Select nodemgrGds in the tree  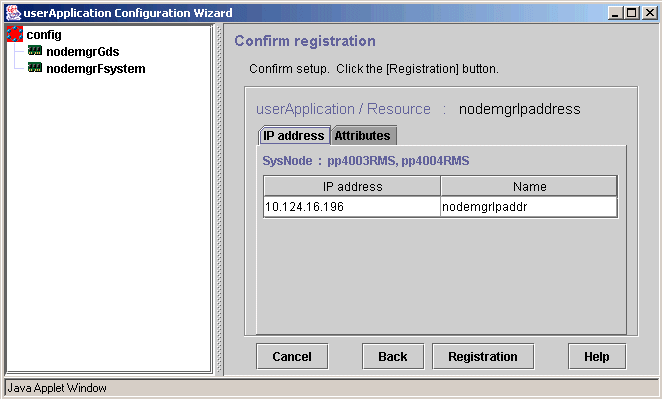tap(83, 52)
